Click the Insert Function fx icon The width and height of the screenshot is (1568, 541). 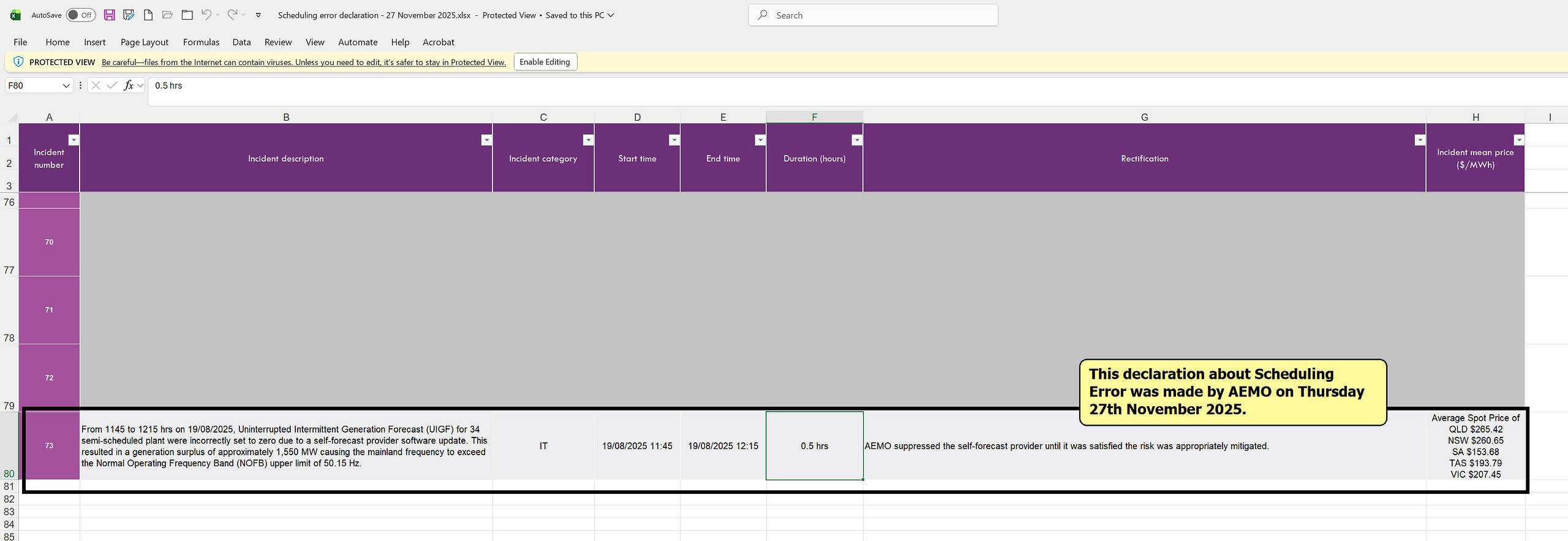click(x=129, y=86)
